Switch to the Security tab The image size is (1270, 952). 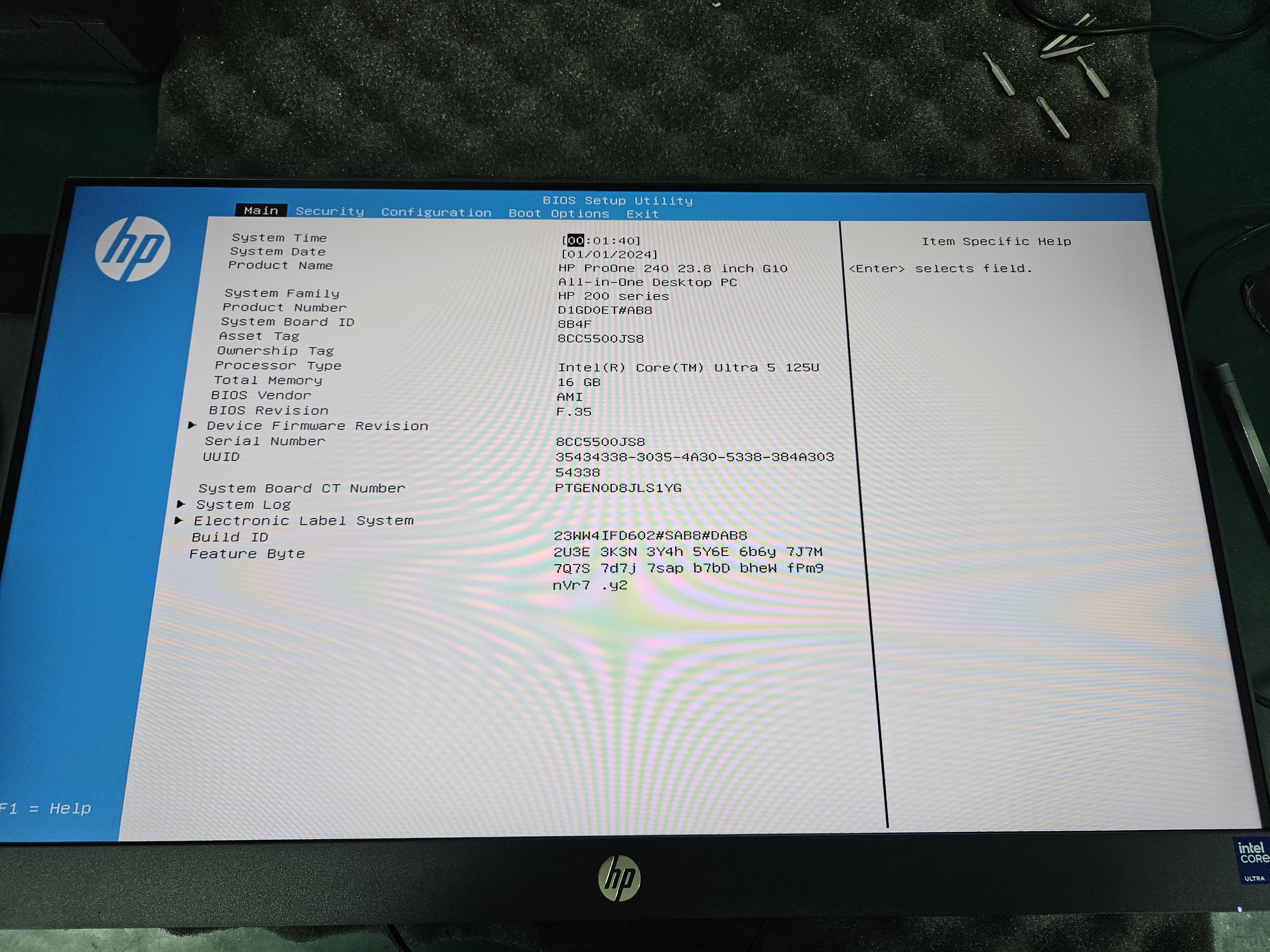coord(330,211)
